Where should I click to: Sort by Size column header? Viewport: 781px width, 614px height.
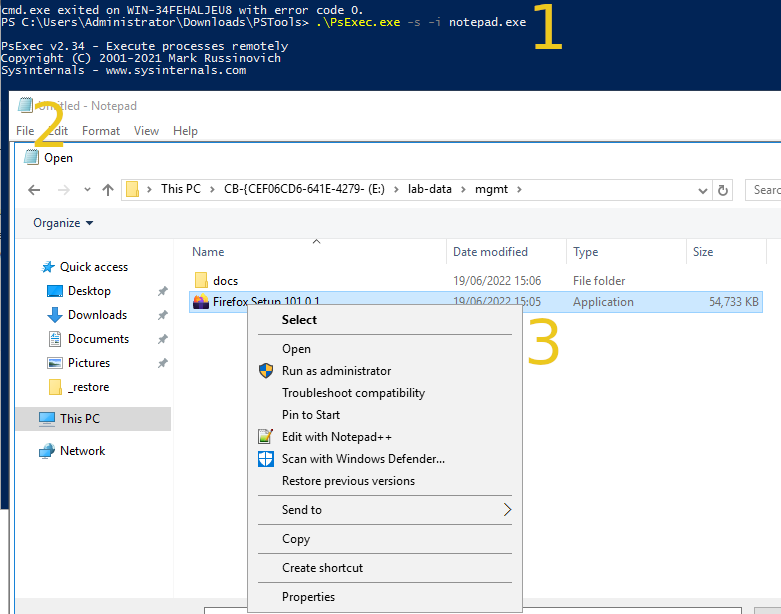[x=703, y=252]
